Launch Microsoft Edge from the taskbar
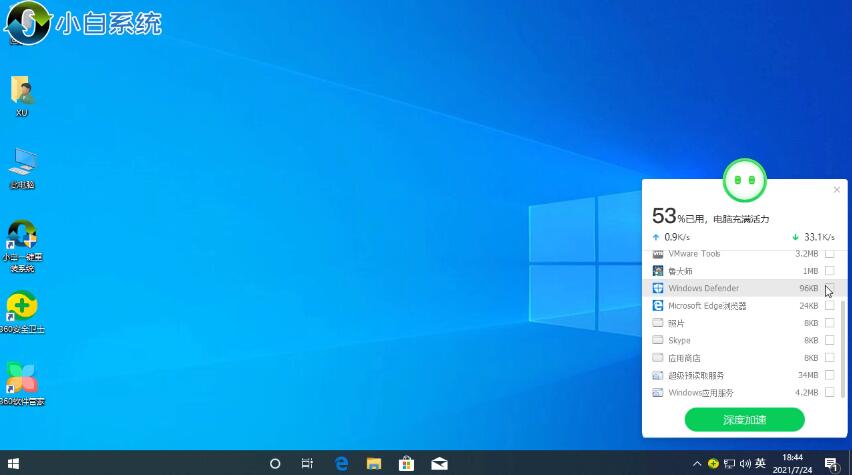Viewport: 852px width, 475px height. [341, 464]
